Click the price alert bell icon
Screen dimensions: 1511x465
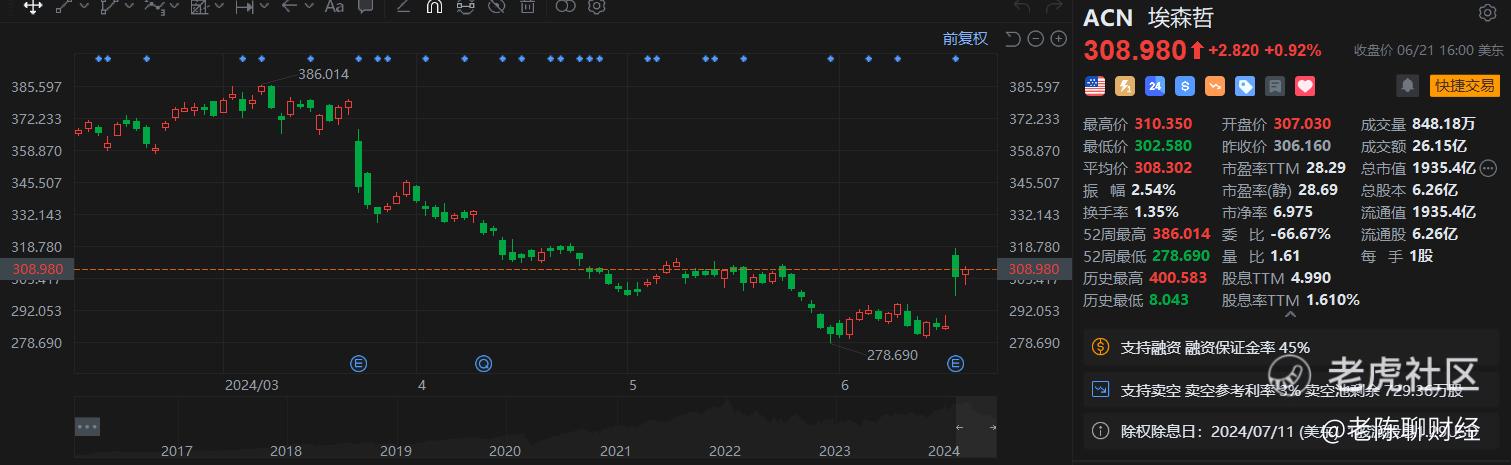point(1408,86)
